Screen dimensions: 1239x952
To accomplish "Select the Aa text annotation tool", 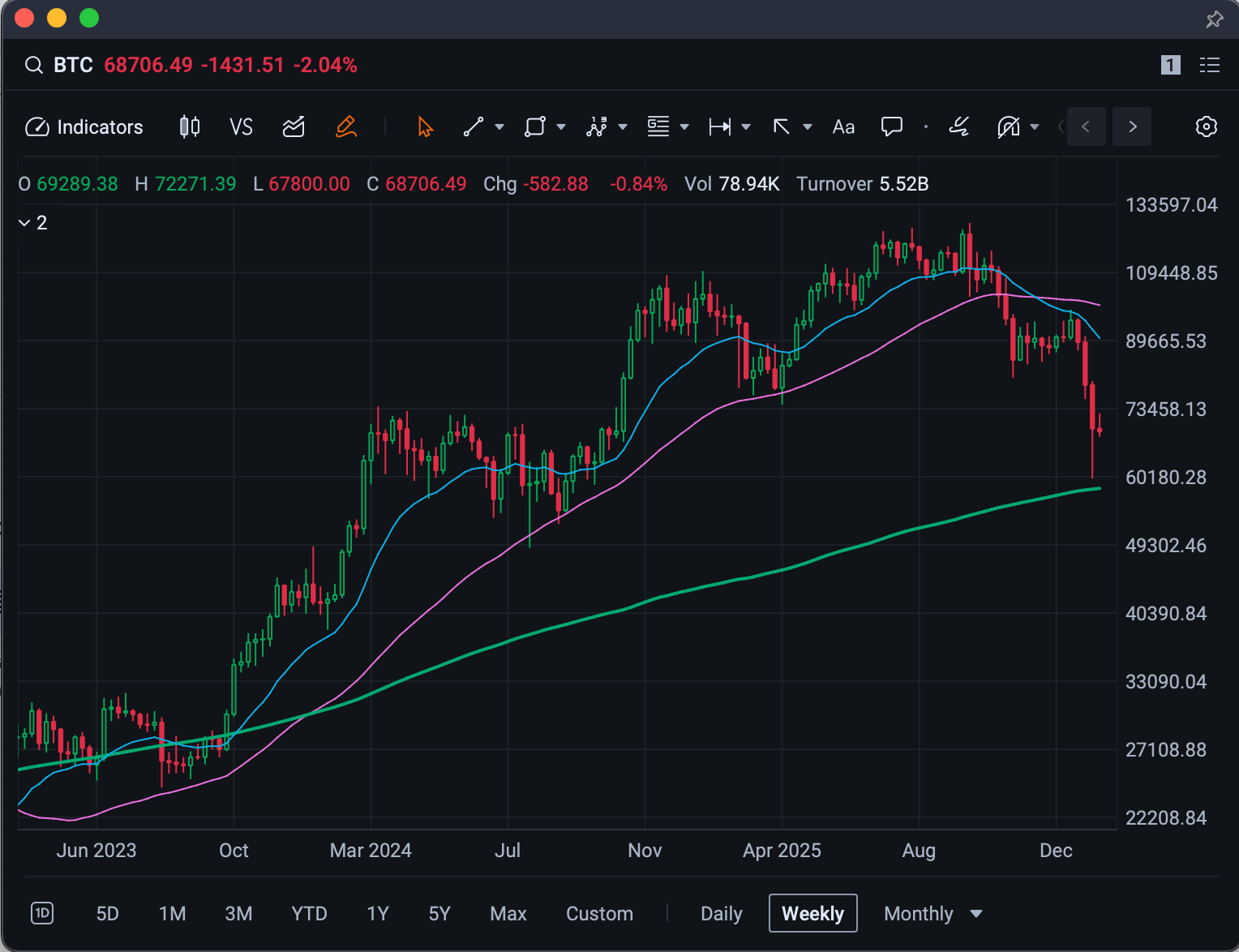I will (x=843, y=127).
